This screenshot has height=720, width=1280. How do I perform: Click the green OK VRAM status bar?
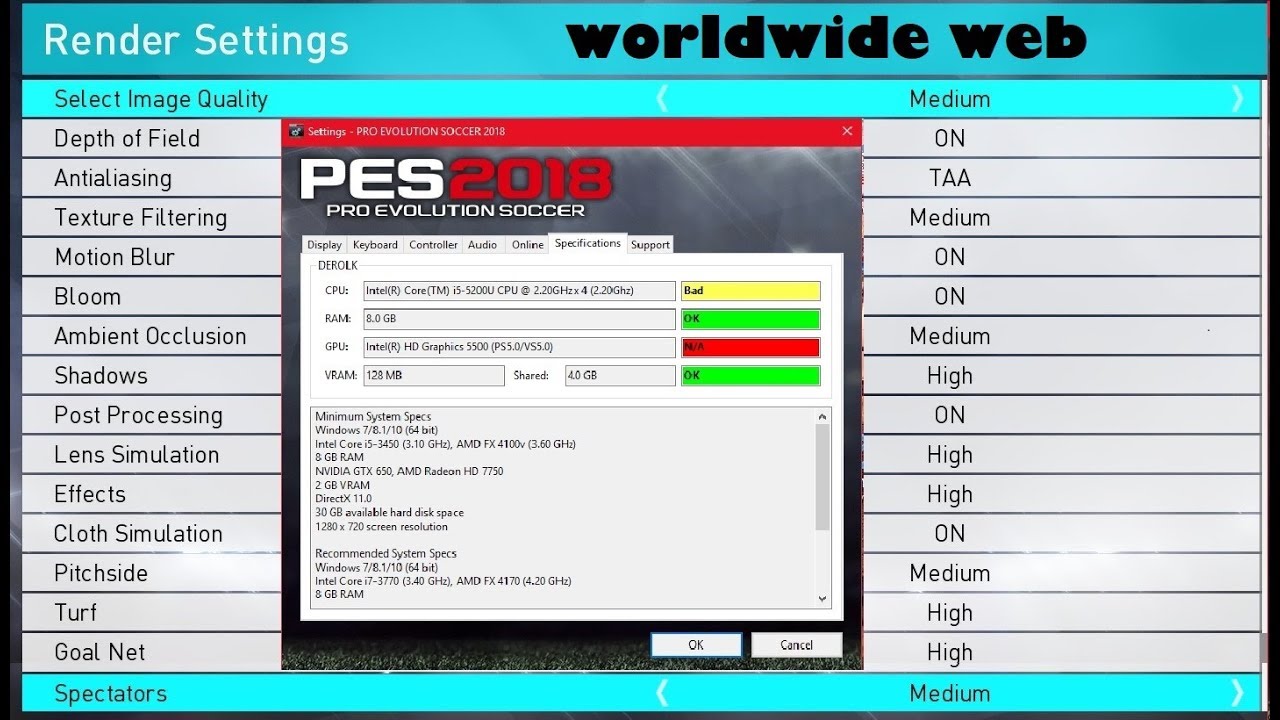pos(750,375)
